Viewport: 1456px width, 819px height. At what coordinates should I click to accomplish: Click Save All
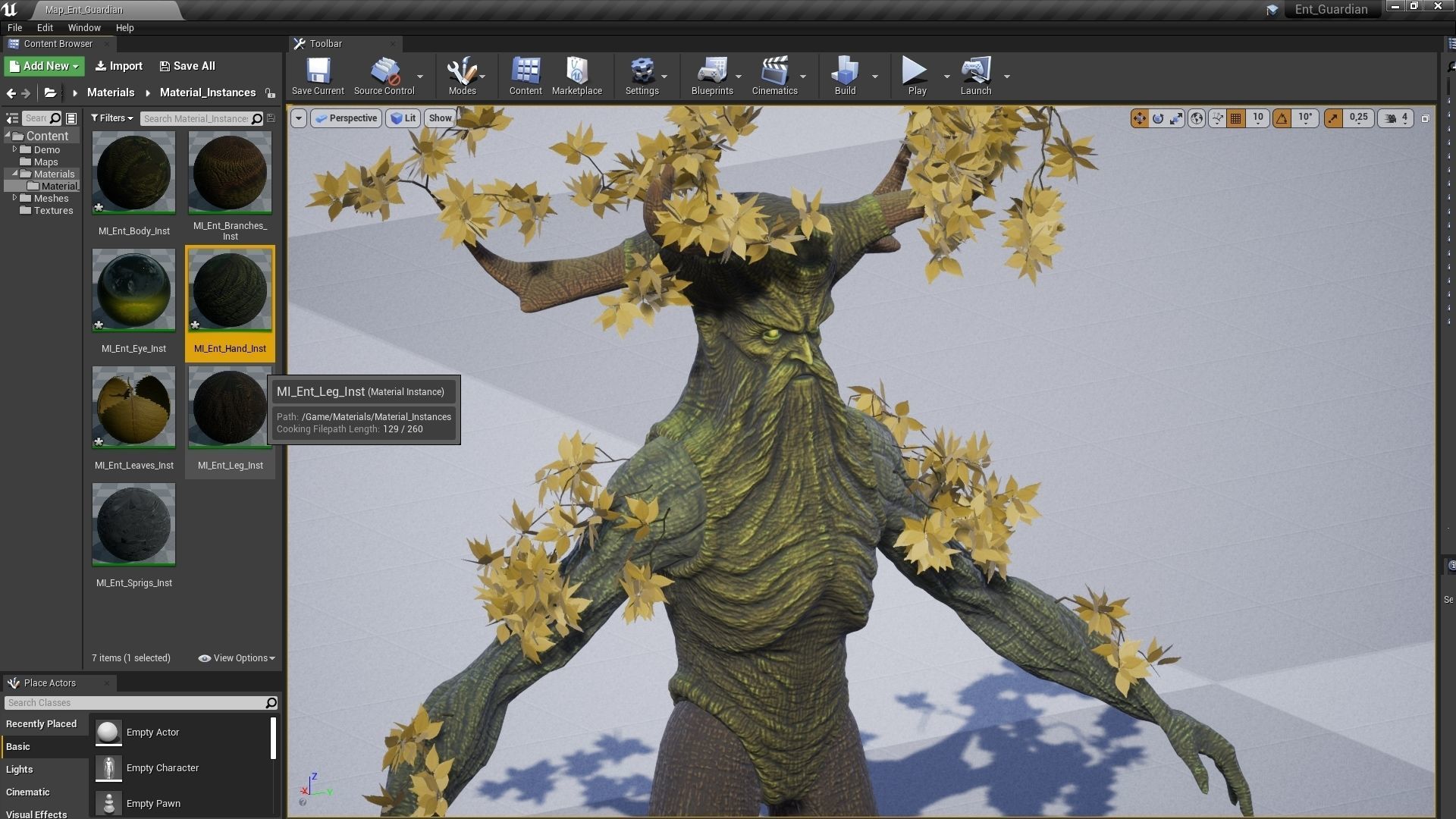pos(187,66)
